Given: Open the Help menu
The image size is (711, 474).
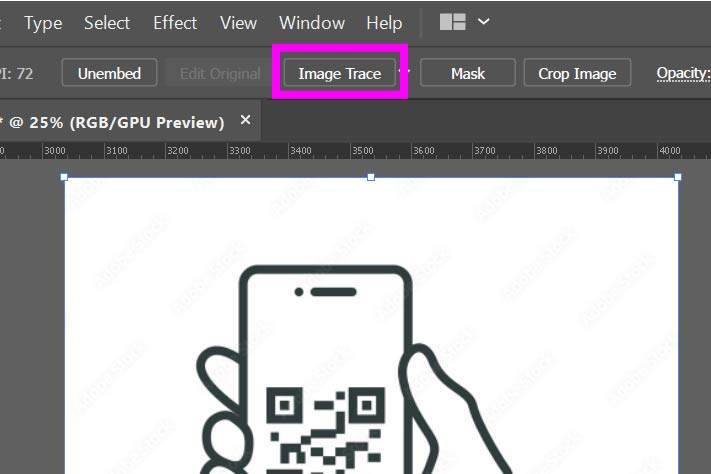Looking at the screenshot, I should point(384,23).
